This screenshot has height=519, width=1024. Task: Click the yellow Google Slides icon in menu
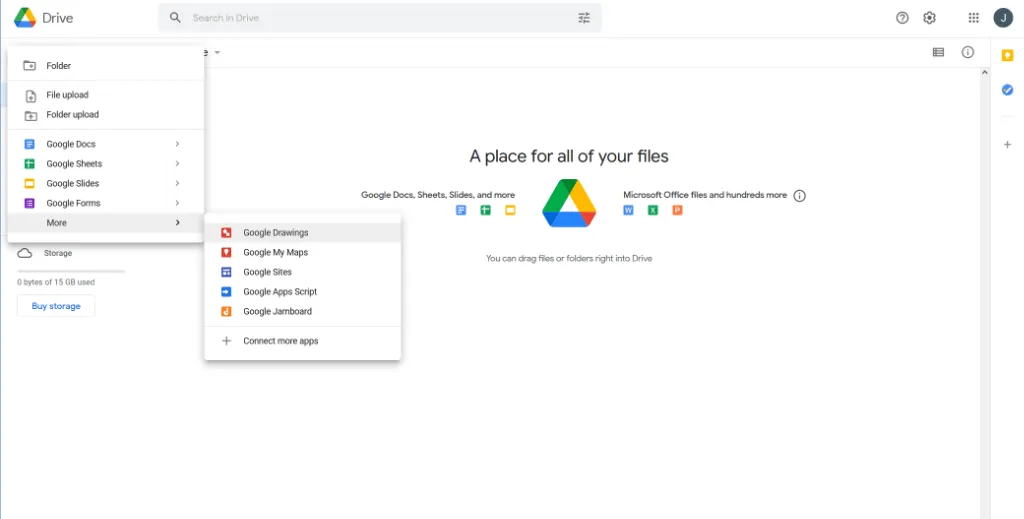[x=29, y=183]
